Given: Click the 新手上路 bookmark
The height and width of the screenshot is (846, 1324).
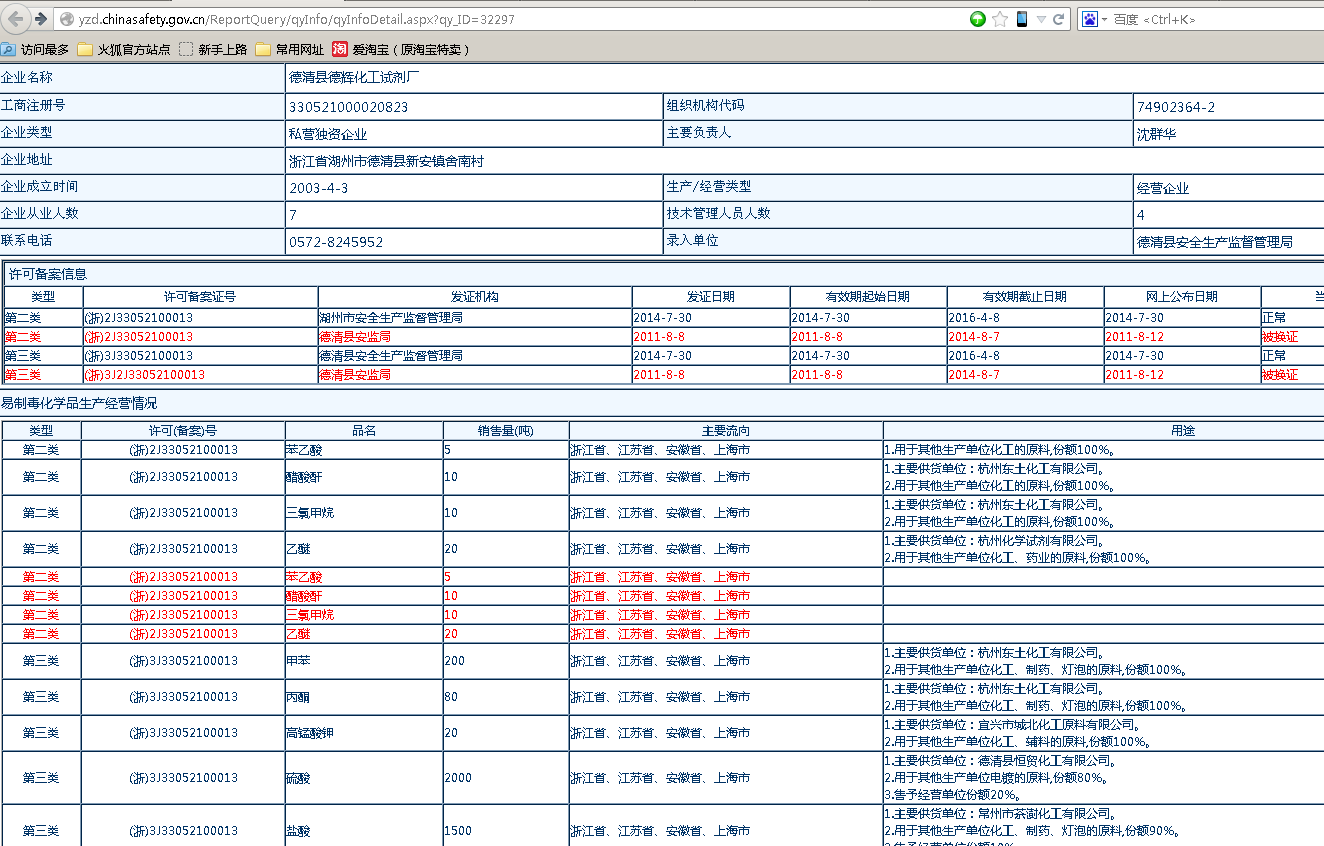Looking at the screenshot, I should [213, 49].
